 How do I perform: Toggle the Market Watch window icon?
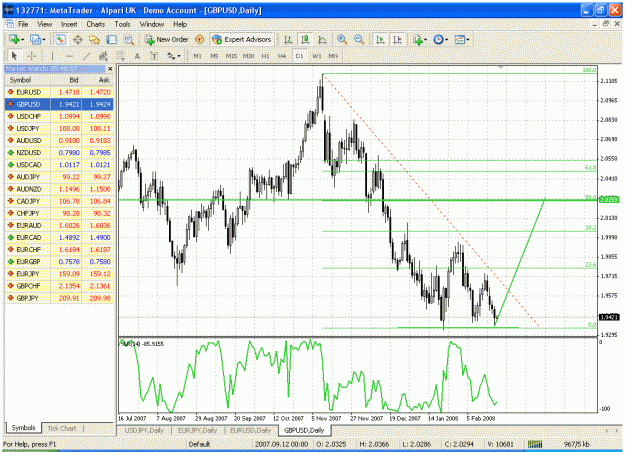60,39
